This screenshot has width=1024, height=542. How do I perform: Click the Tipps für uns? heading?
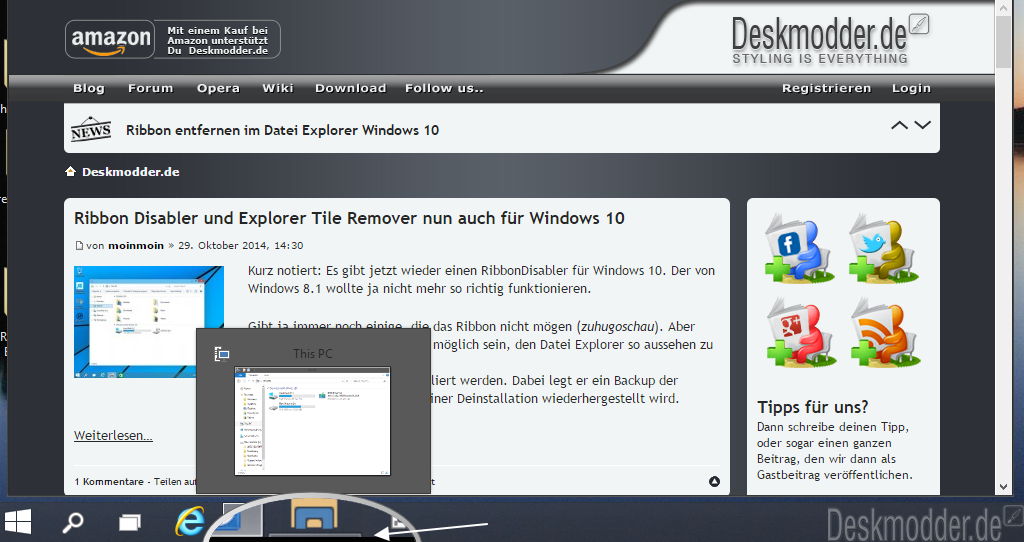[812, 407]
